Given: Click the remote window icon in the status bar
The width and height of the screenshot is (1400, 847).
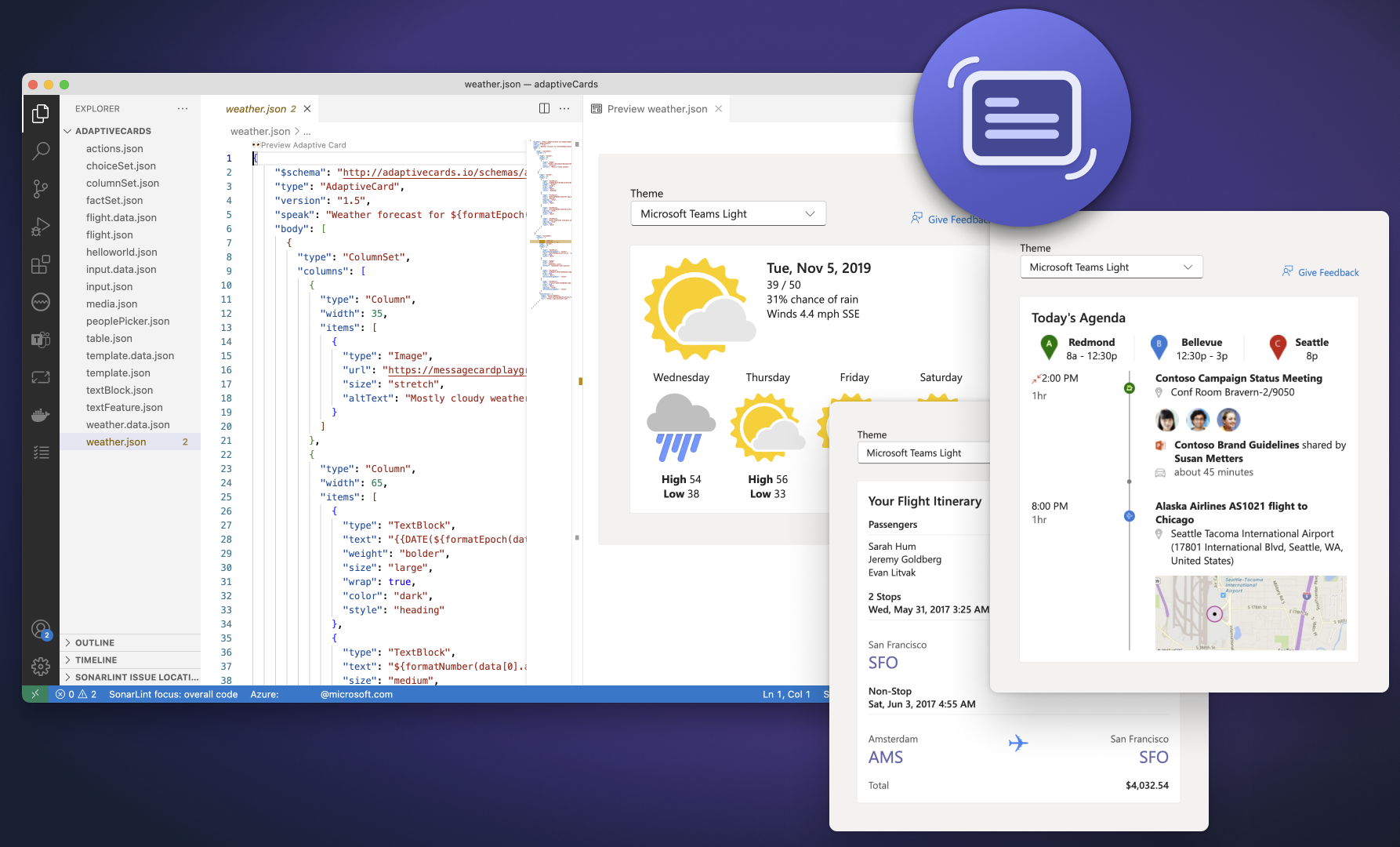Looking at the screenshot, I should click(x=35, y=694).
